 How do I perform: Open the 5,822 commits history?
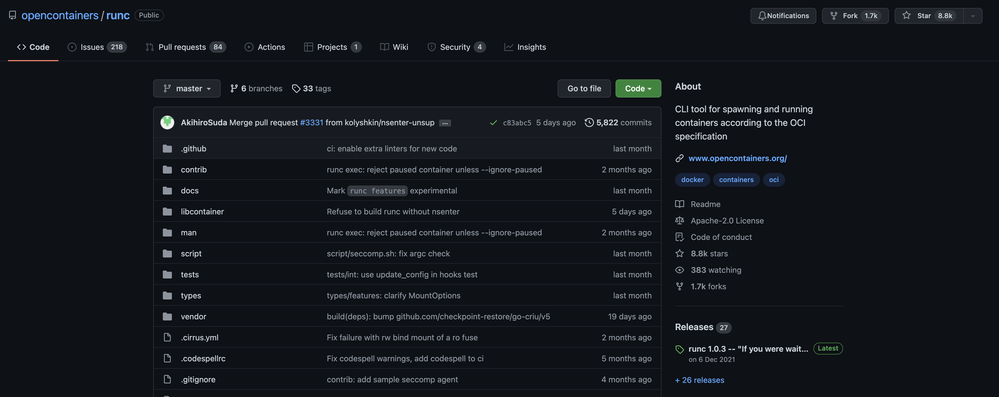618,122
